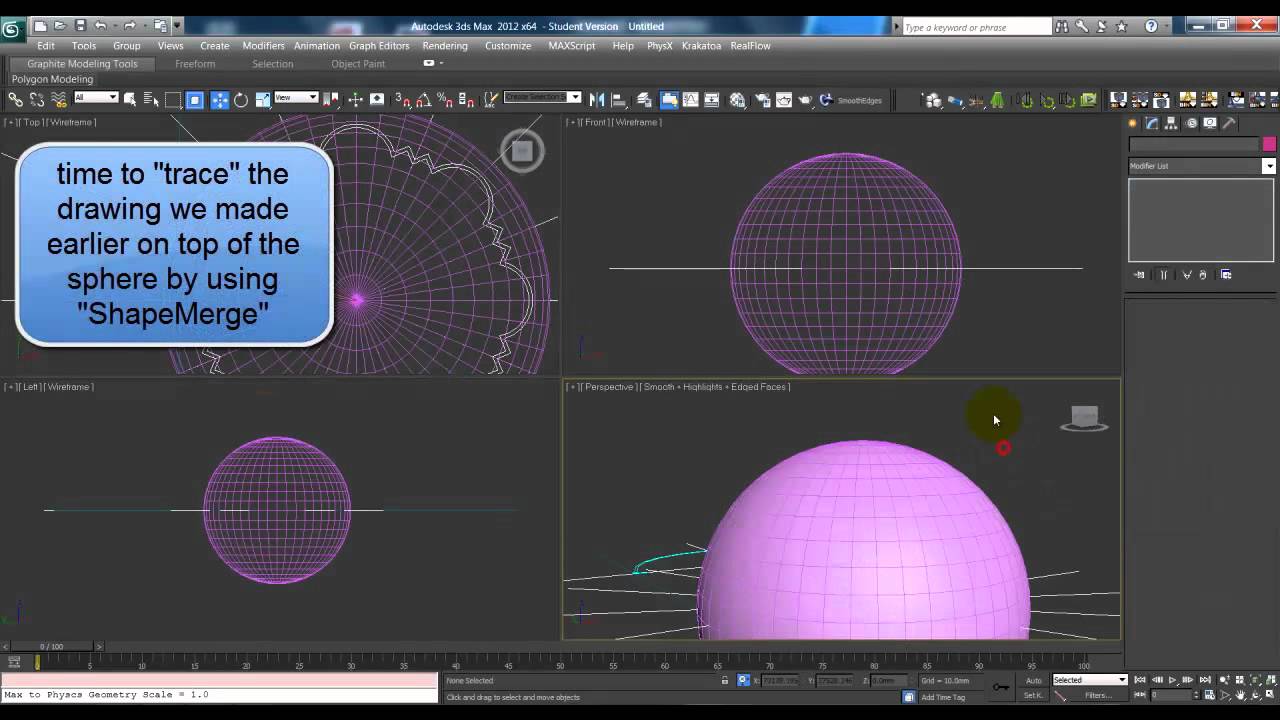The height and width of the screenshot is (720, 1280).
Task: Click the Play Animation button
Action: coord(1173,680)
